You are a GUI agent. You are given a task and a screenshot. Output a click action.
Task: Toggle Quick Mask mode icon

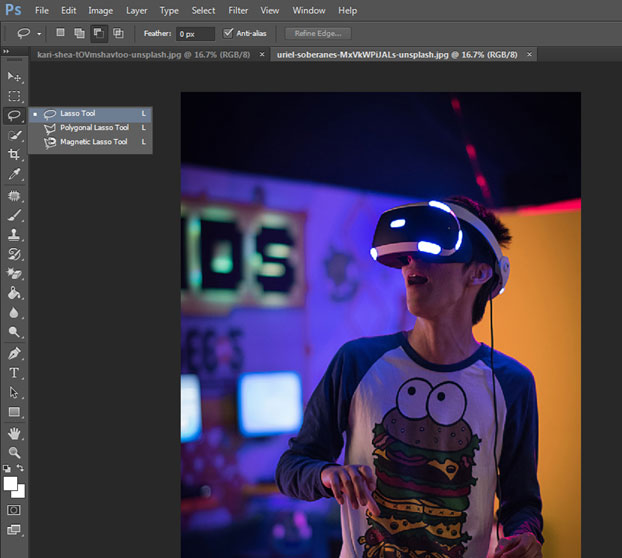[14, 510]
